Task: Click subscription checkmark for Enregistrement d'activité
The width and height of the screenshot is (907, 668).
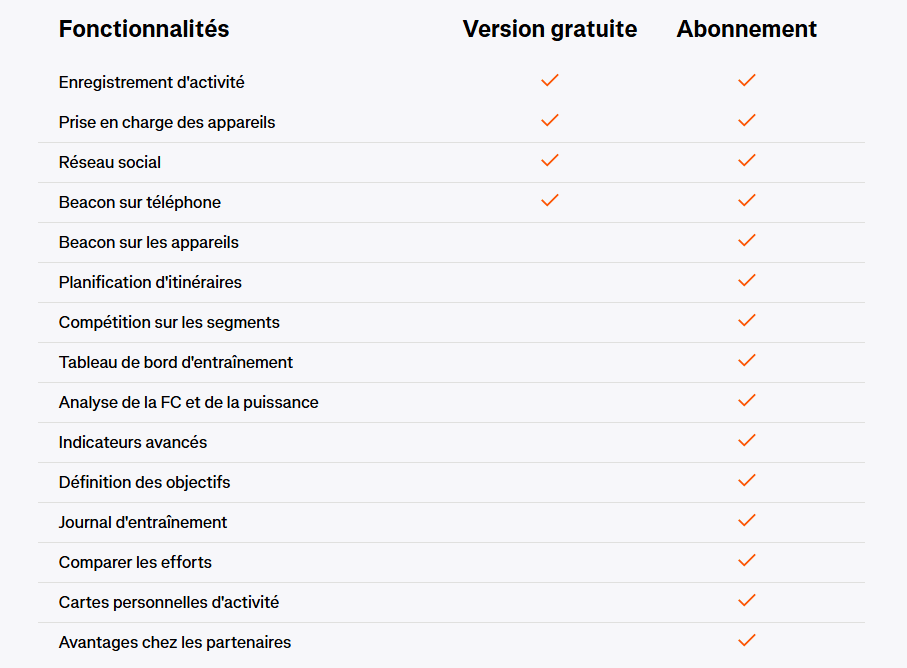Action: pos(746,81)
